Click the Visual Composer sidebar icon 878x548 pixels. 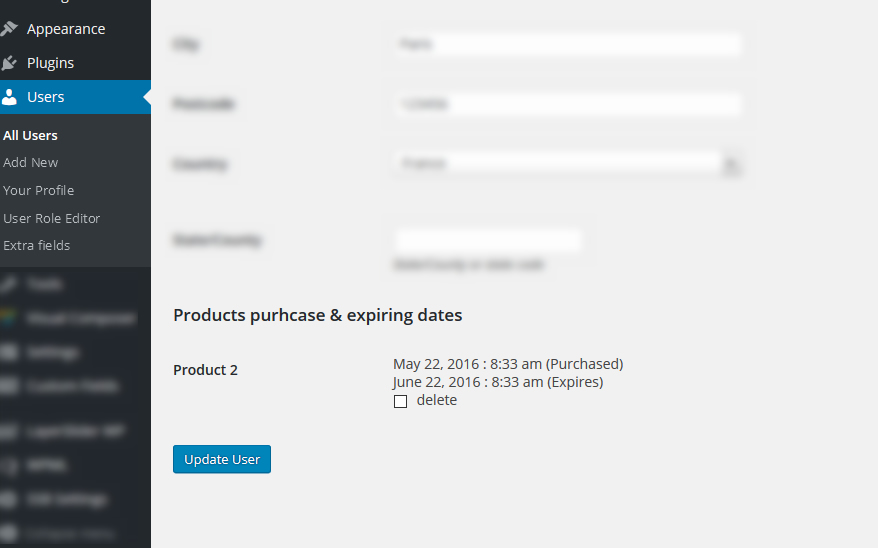point(10,318)
